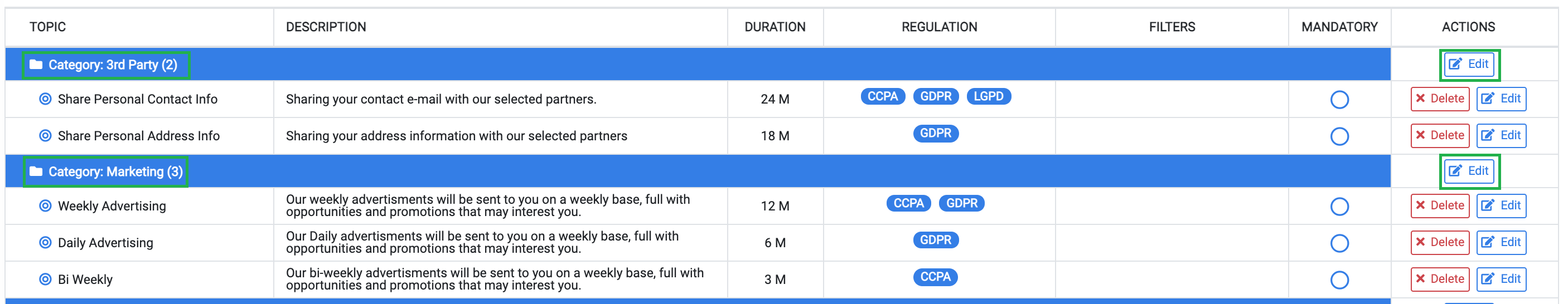Click the target icon beside Share Personal Contact Info
Viewport: 1568px width, 304px height.
pos(45,99)
